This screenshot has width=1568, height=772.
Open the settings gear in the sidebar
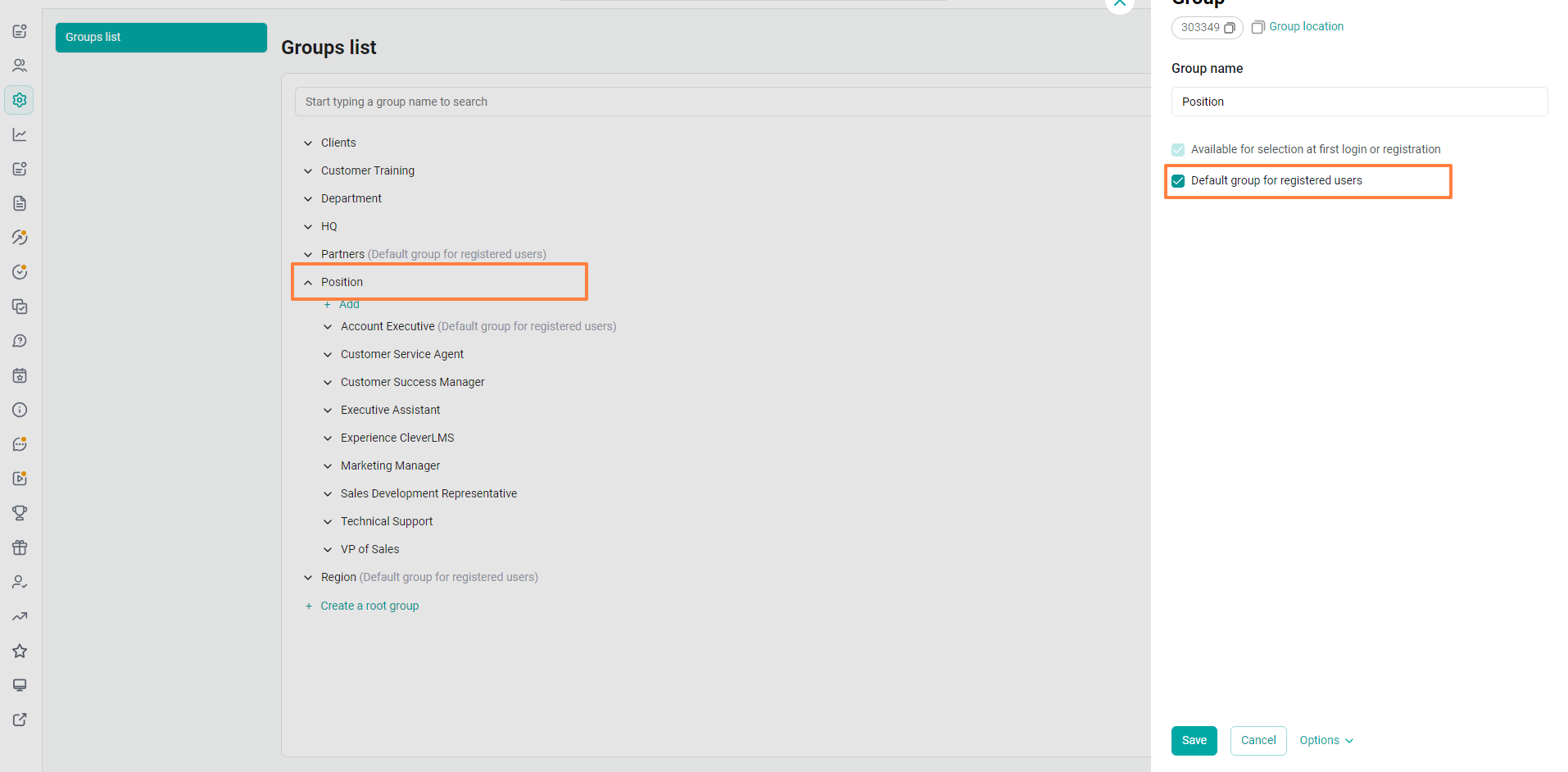click(20, 100)
